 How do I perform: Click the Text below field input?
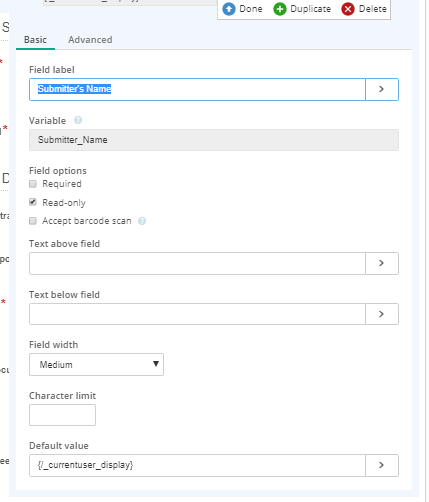click(197, 314)
